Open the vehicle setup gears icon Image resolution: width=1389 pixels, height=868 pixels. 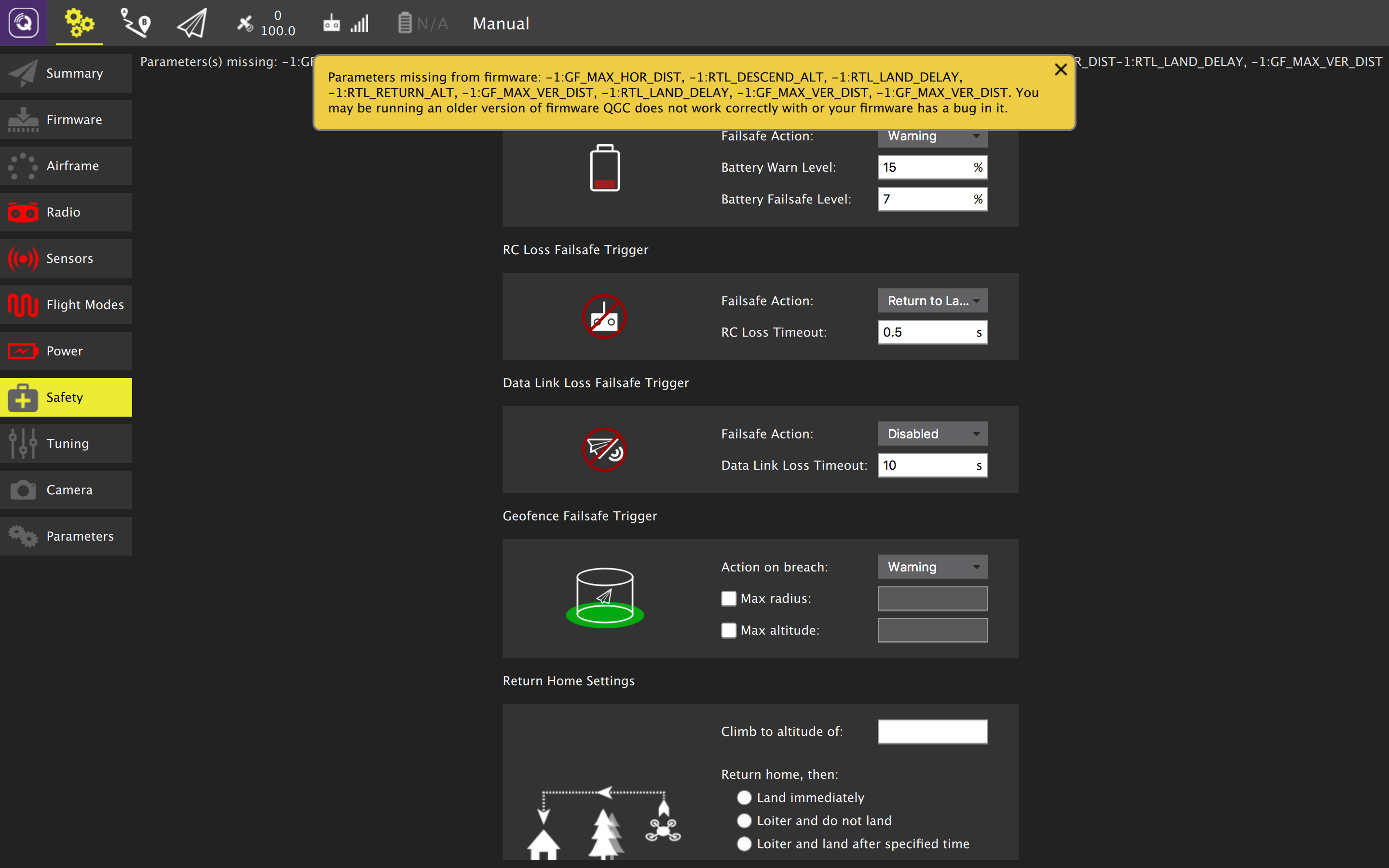[79, 23]
